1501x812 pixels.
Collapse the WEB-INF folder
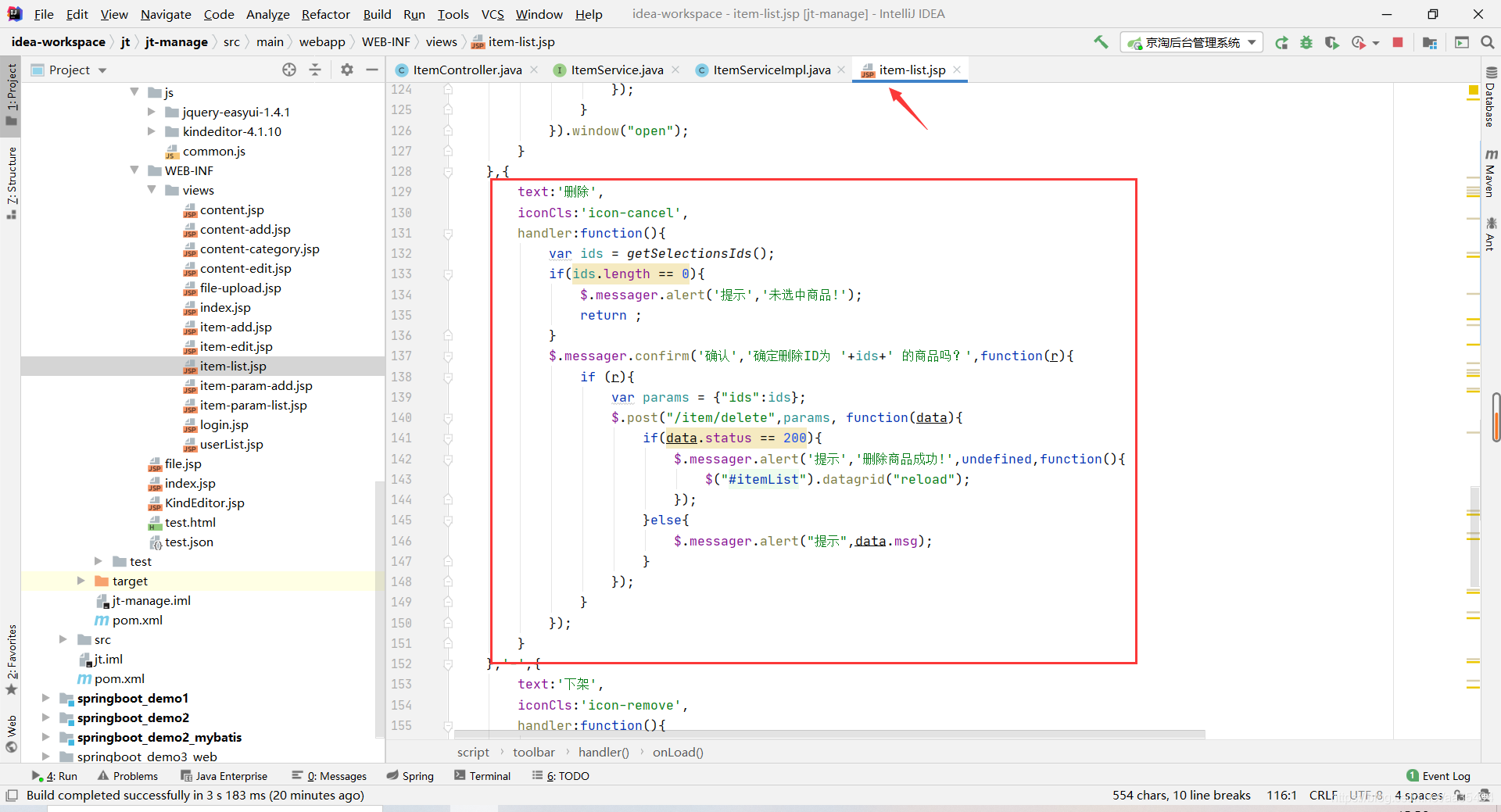click(134, 170)
